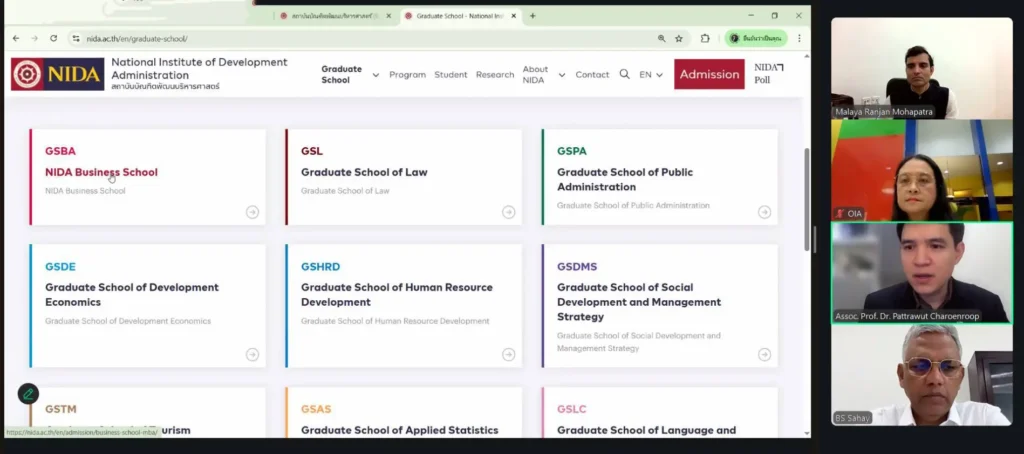Open the browser extensions puzzle icon
The height and width of the screenshot is (454, 1024).
click(x=705, y=38)
